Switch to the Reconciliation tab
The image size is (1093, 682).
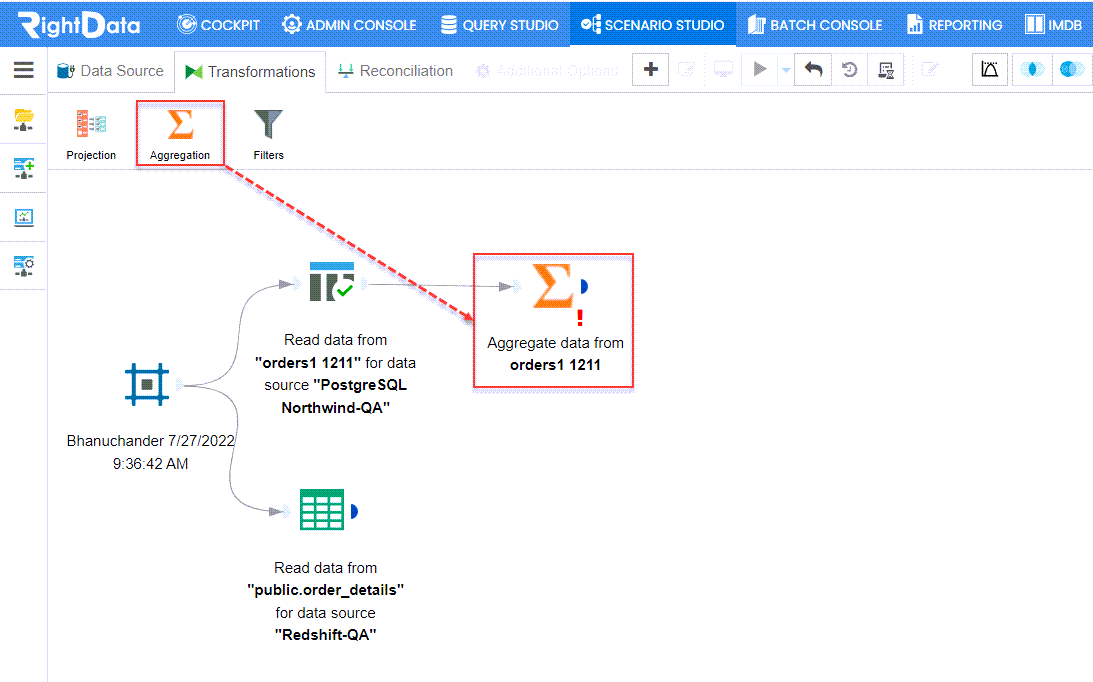click(x=395, y=71)
